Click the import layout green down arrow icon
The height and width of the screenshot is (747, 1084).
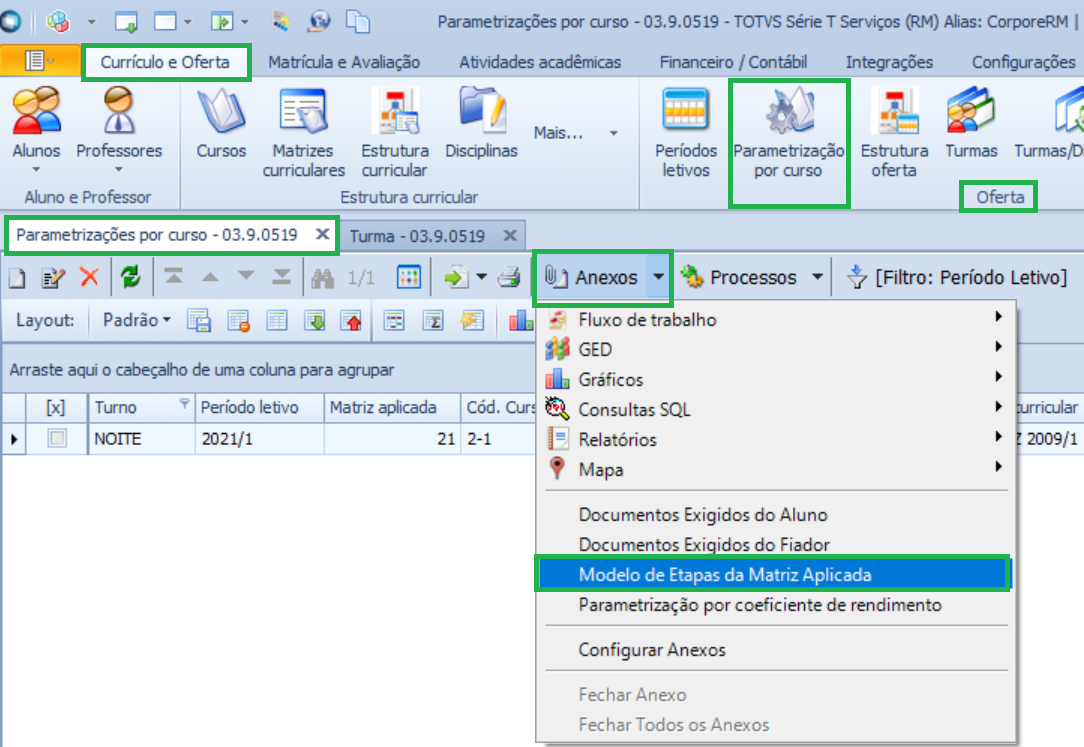[x=315, y=321]
